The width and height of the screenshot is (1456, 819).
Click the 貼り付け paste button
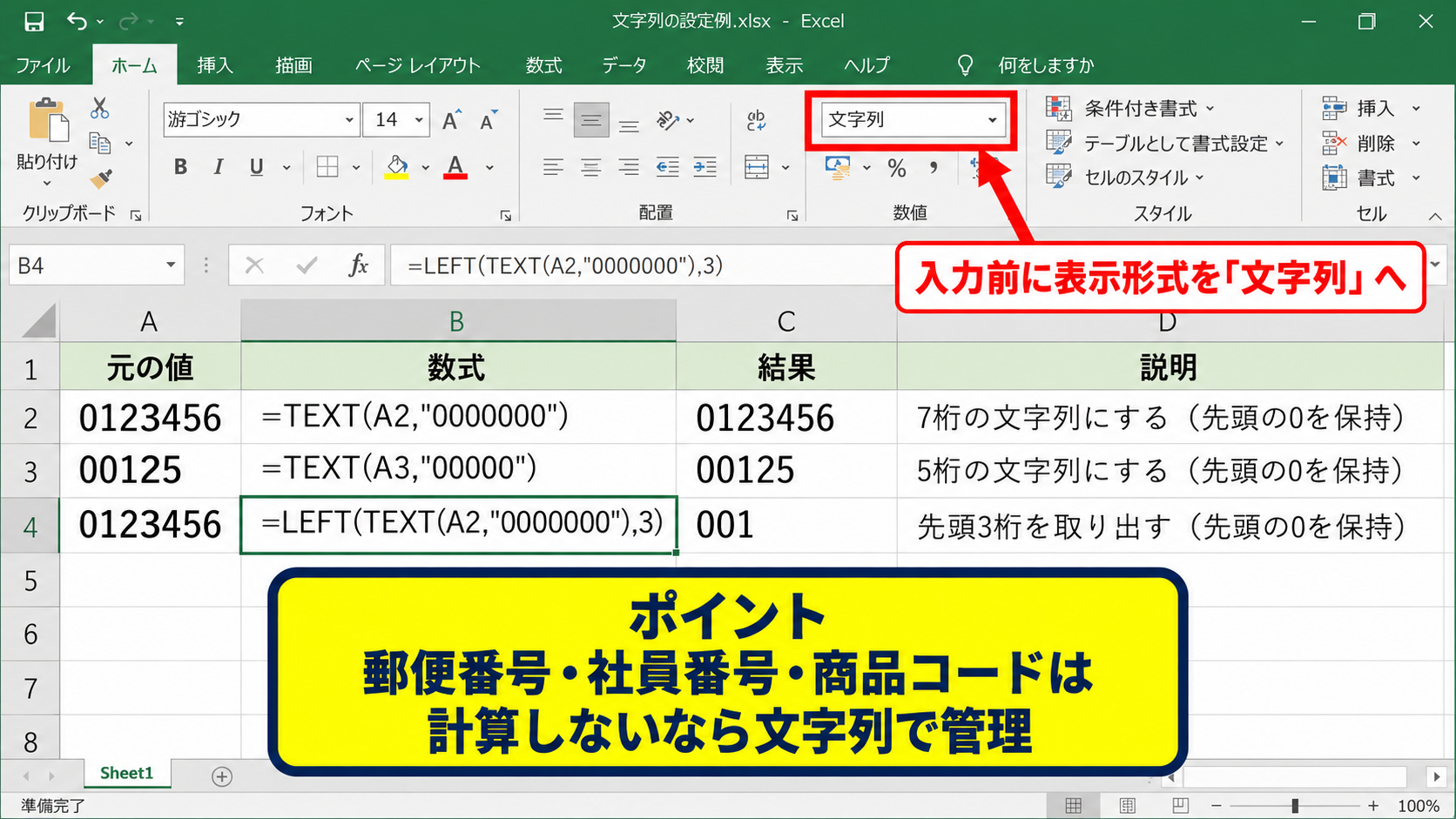pos(48,143)
